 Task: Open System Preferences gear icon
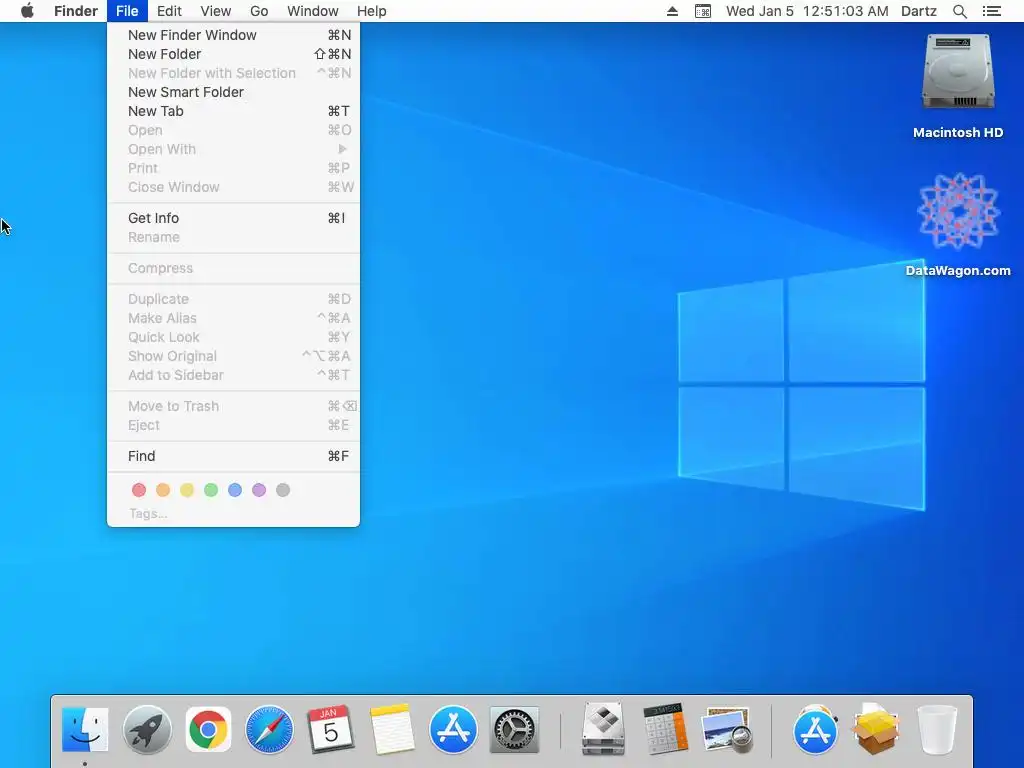(x=514, y=729)
